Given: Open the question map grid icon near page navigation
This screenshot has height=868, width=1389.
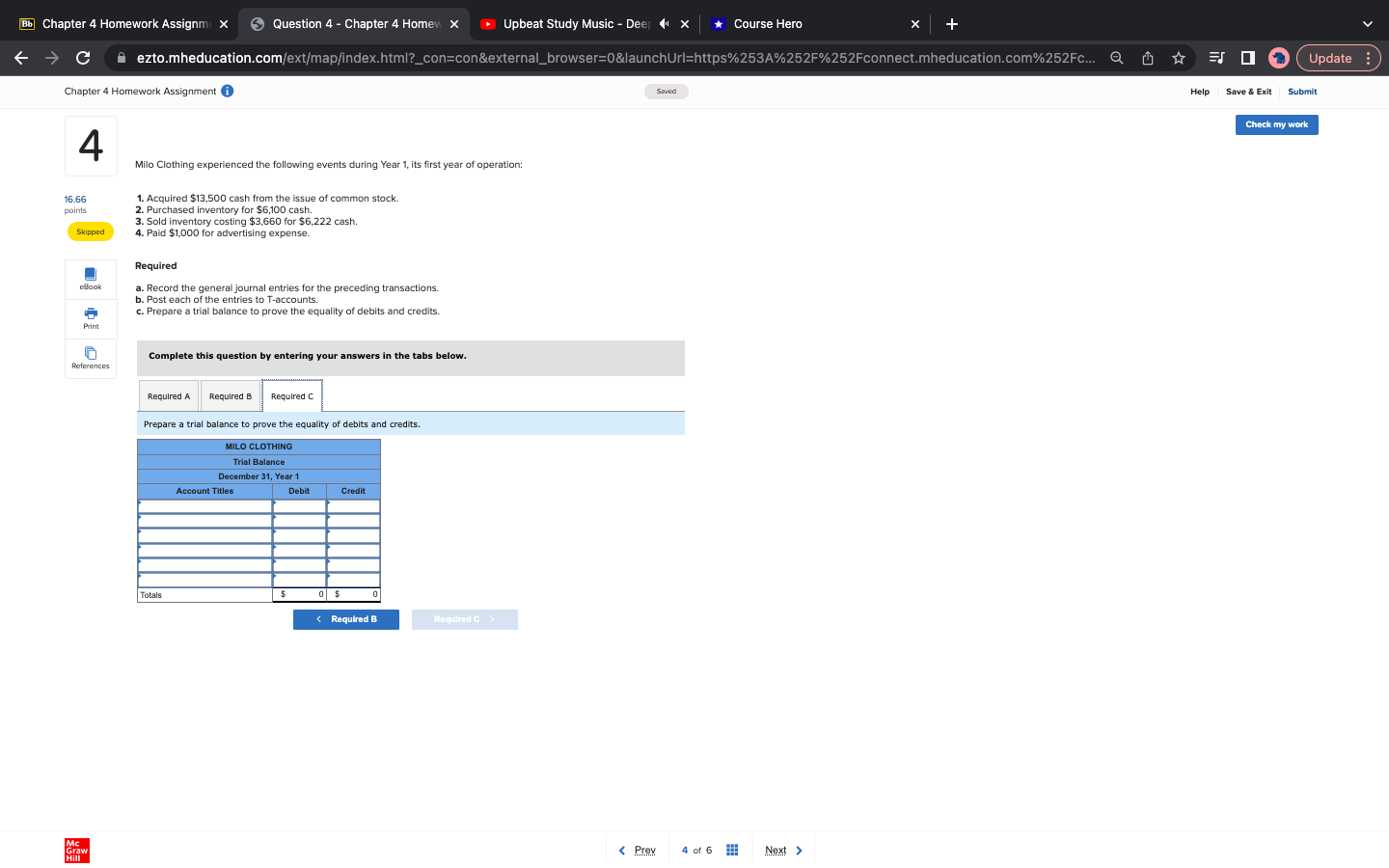Looking at the screenshot, I should tap(731, 849).
